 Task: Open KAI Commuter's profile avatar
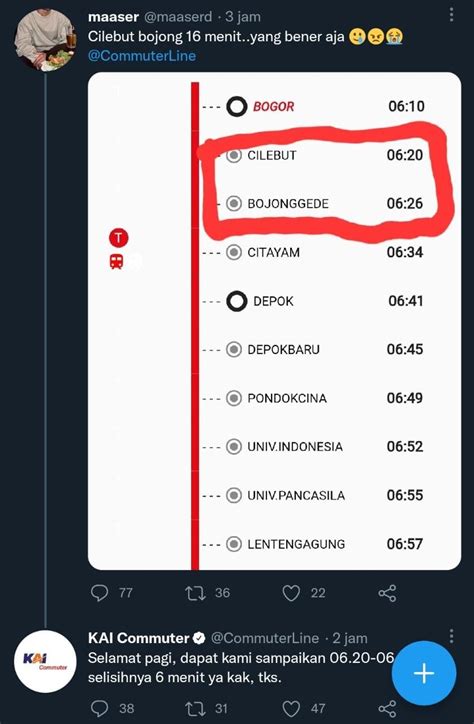click(45, 661)
